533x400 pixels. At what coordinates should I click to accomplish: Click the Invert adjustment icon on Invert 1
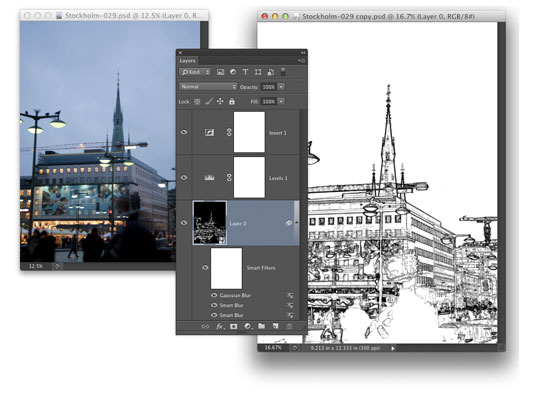[209, 133]
